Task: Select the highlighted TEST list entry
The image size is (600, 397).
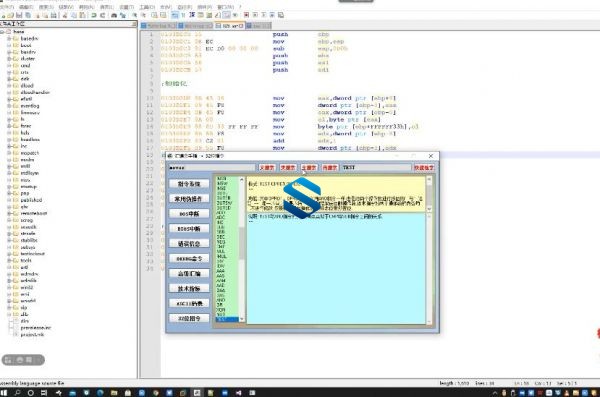Action: tap(227, 319)
